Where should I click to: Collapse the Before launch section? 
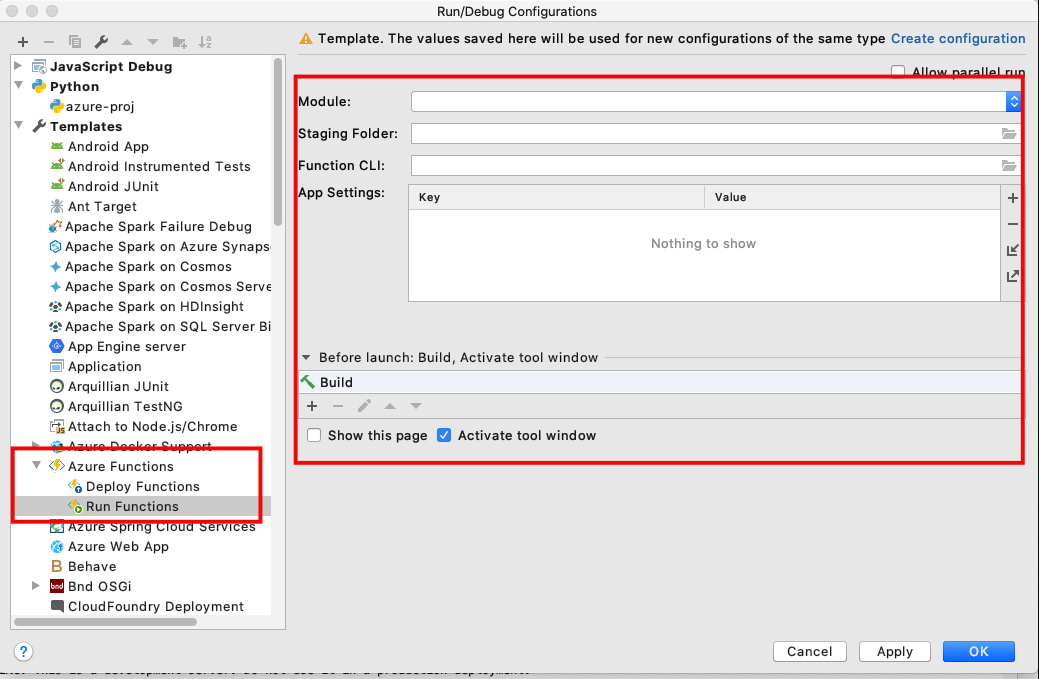(306, 357)
